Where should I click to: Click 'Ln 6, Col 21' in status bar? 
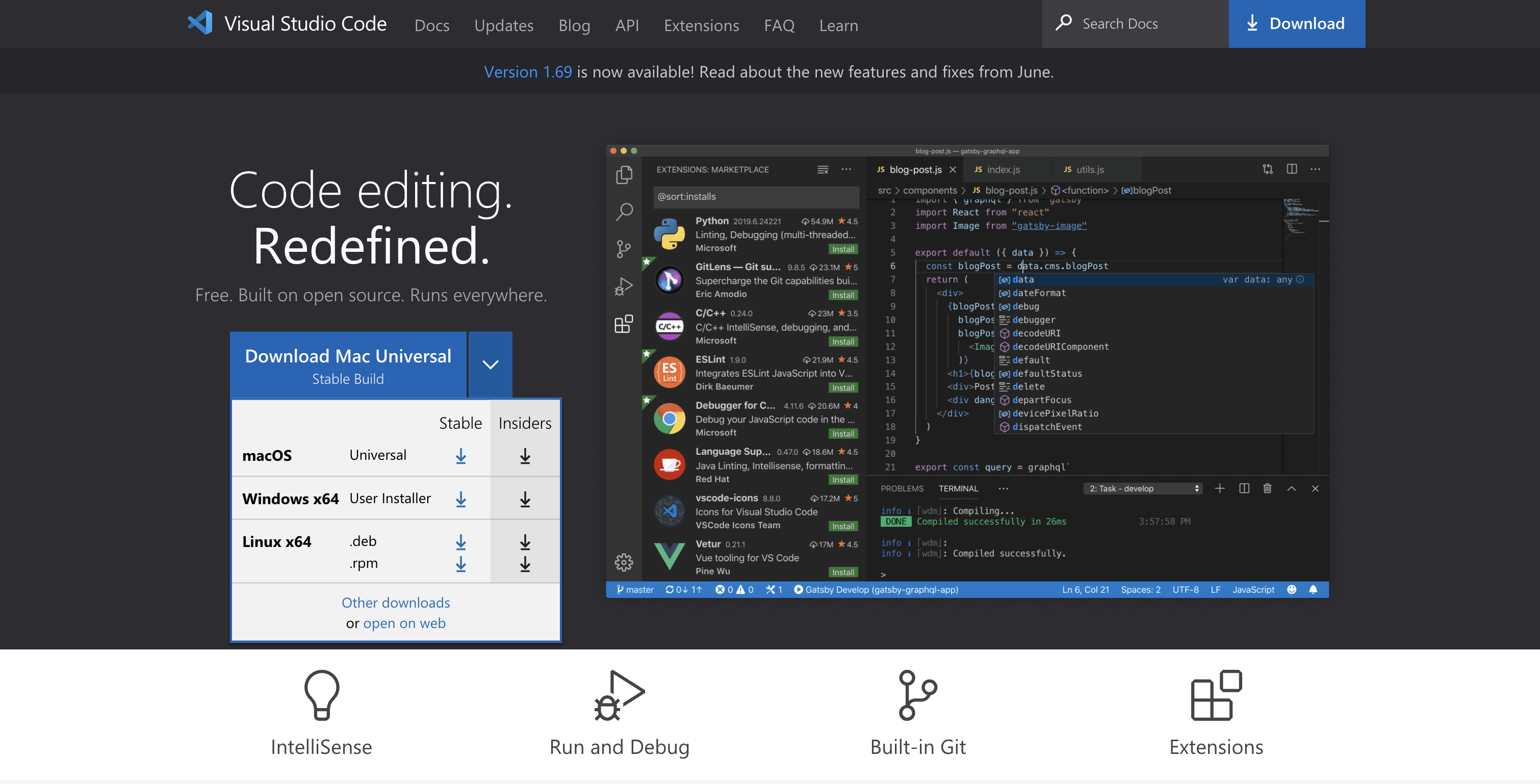pyautogui.click(x=1085, y=589)
